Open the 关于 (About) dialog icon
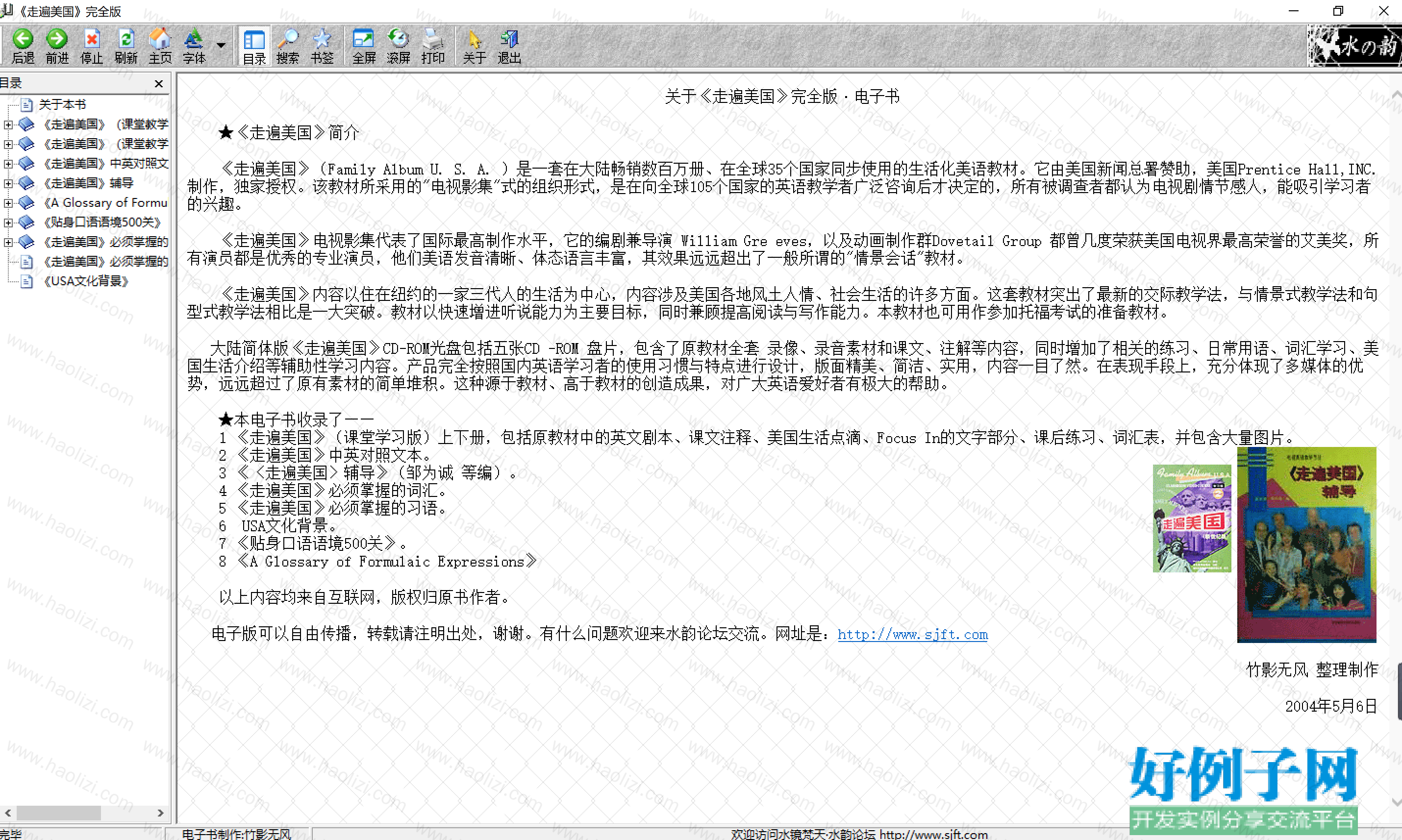The image size is (1402, 840). (475, 46)
